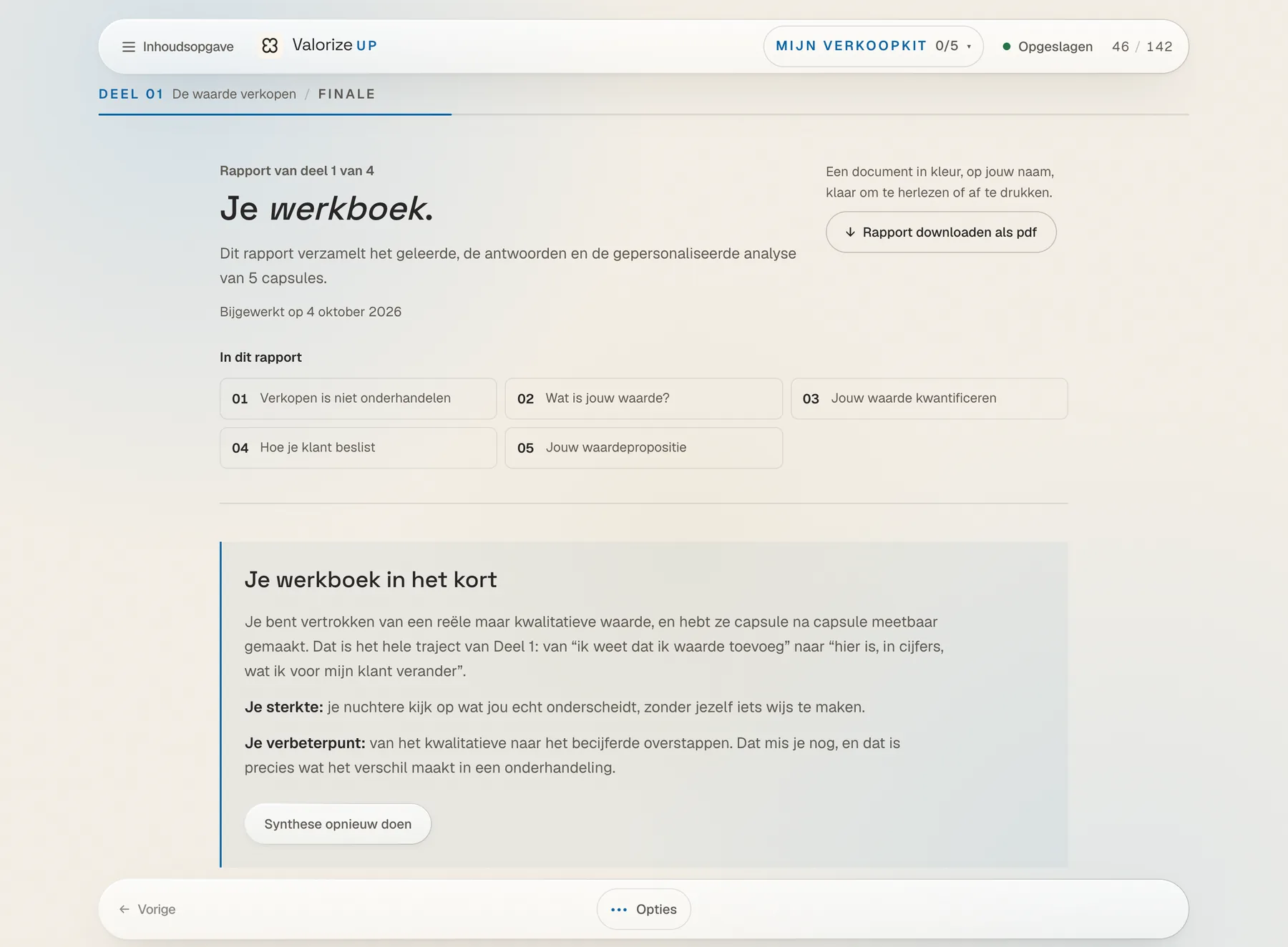Viewport: 1288px width, 947px height.
Task: Click the Opgeslagen status text
Action: pos(1055,46)
